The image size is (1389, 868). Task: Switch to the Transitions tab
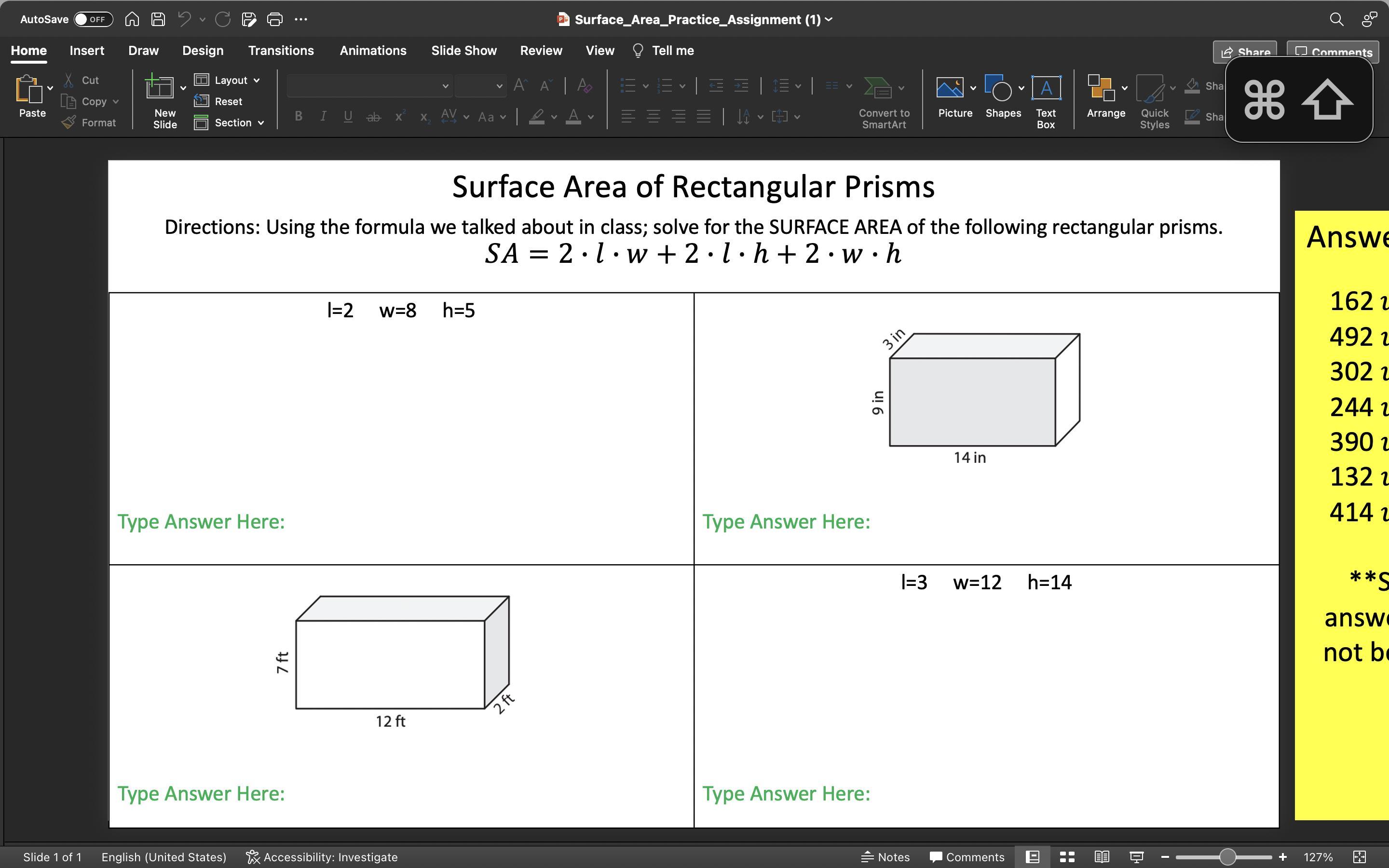tap(281, 51)
